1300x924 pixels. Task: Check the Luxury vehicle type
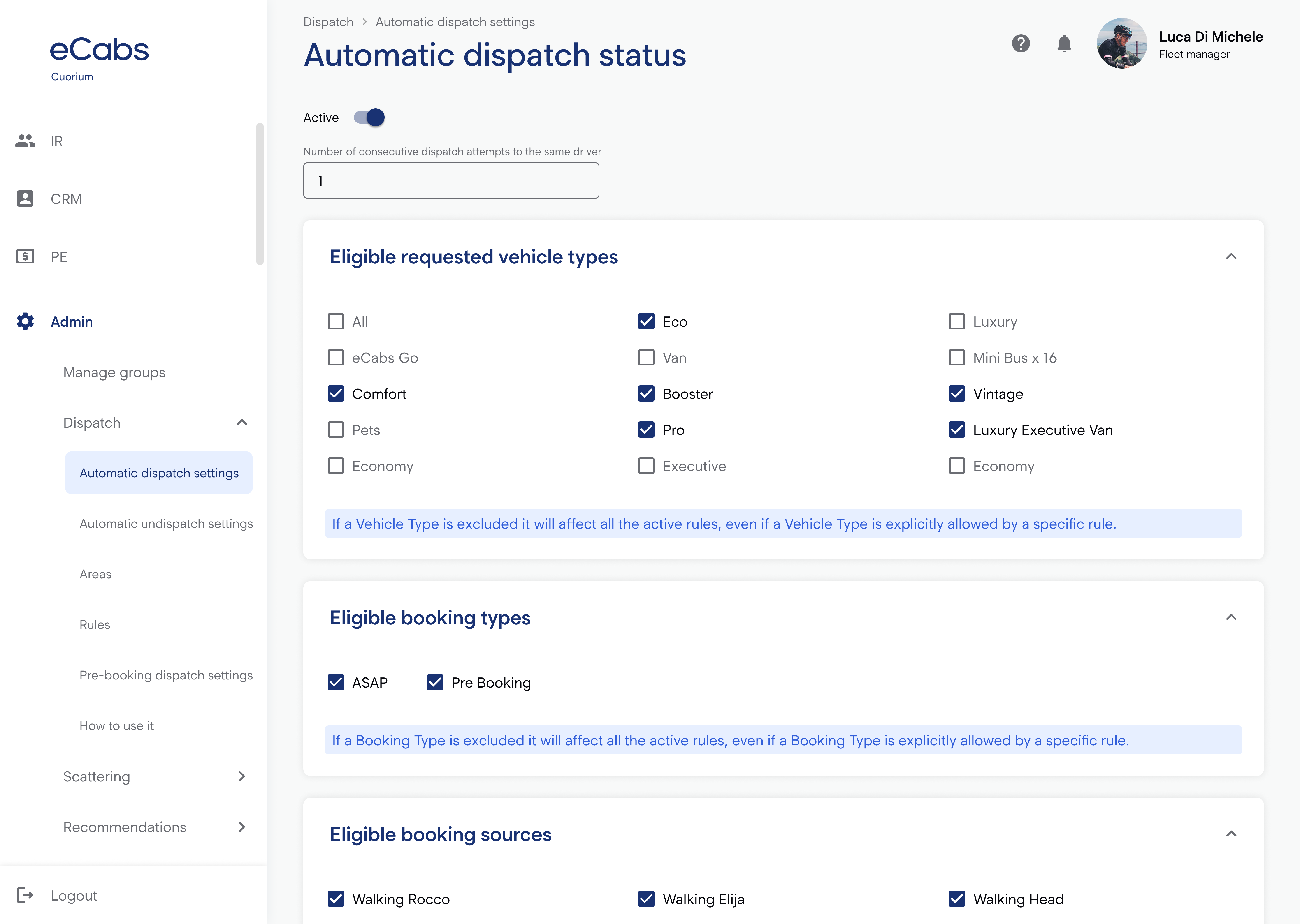coord(957,321)
